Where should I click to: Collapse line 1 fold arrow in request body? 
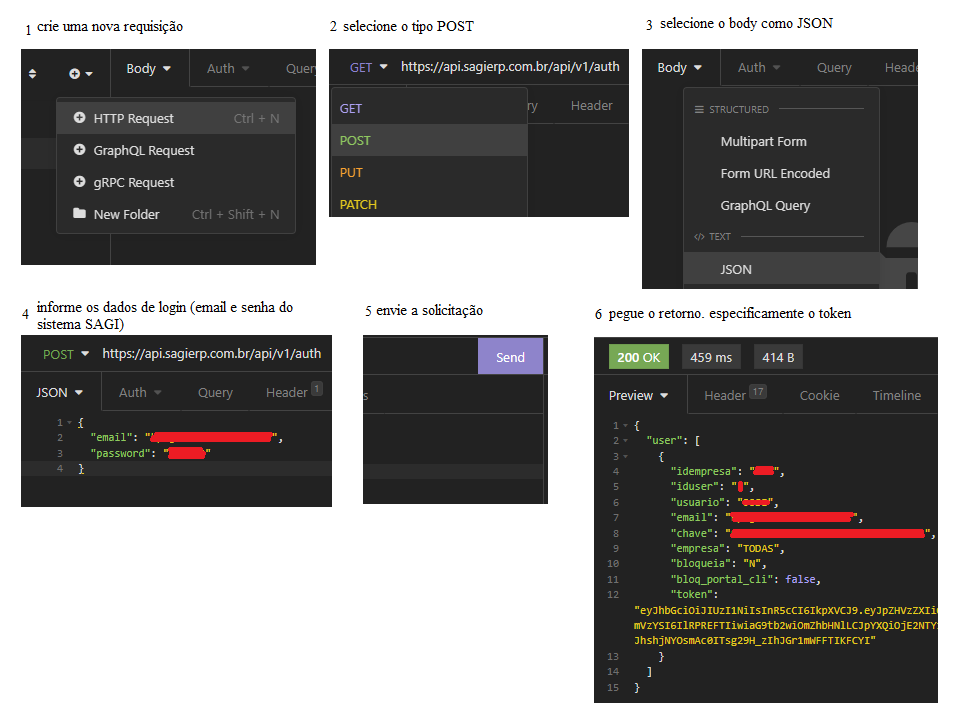coord(70,423)
